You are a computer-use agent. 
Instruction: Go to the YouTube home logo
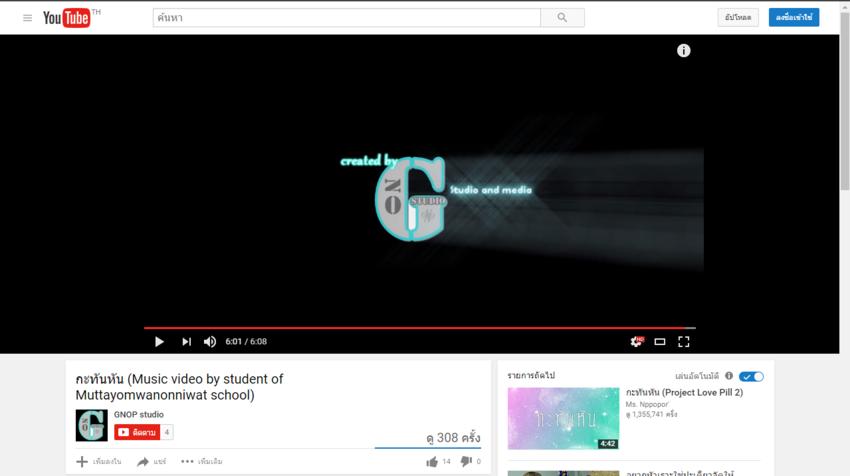(x=67, y=18)
